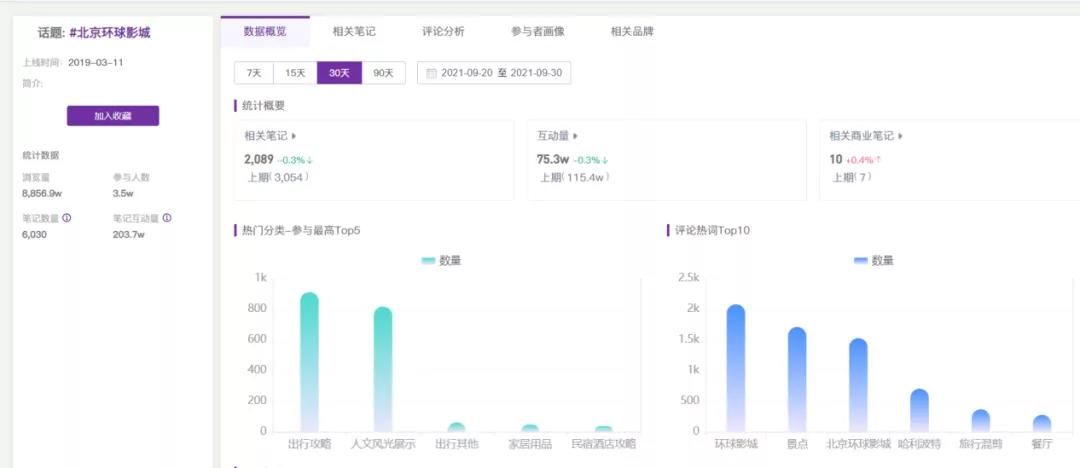The height and width of the screenshot is (468, 1080).
Task: Click the 北京环球影城 bar in the comment chart
Action: tap(858, 385)
